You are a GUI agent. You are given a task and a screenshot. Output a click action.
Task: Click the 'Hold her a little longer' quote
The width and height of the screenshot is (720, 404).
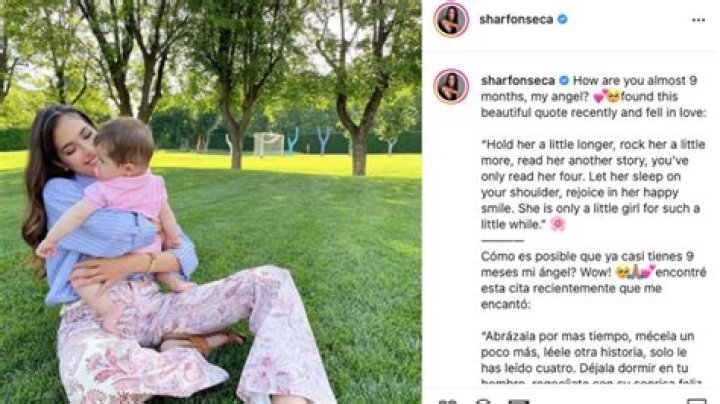[x=592, y=184]
